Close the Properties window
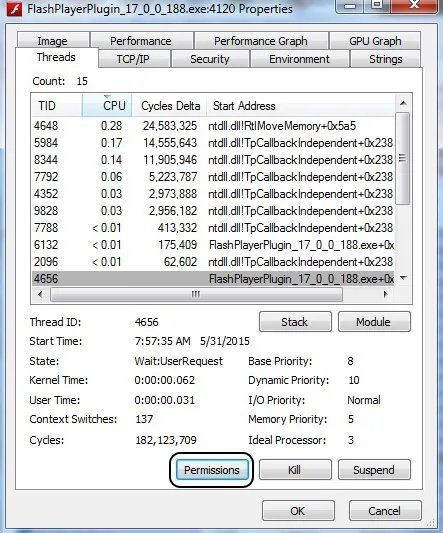This screenshot has height=533, width=443. [414, 6]
